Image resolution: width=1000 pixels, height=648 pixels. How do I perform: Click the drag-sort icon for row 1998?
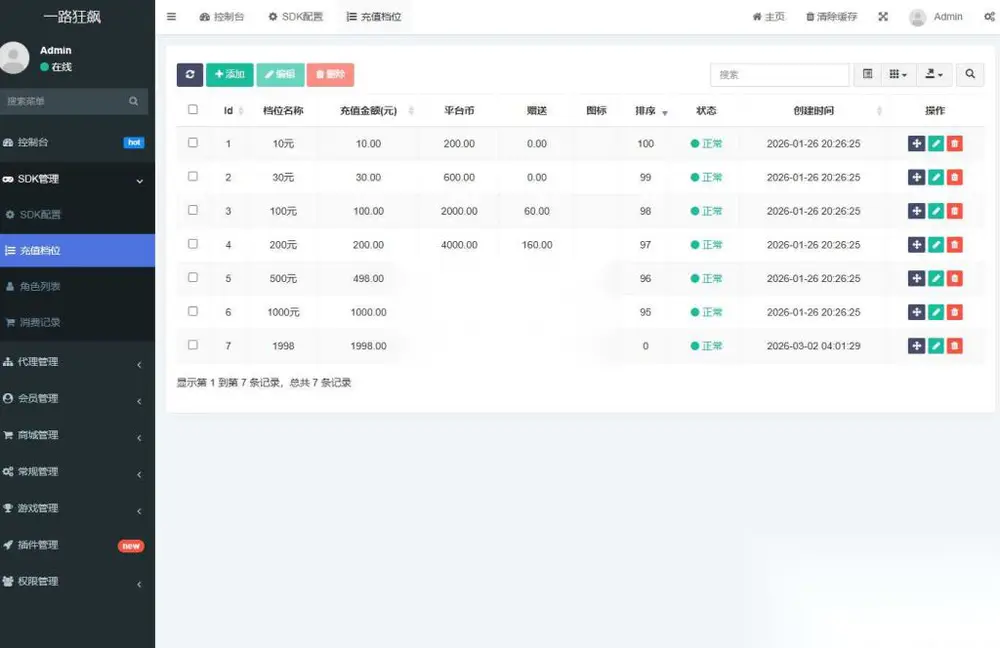[x=916, y=346]
